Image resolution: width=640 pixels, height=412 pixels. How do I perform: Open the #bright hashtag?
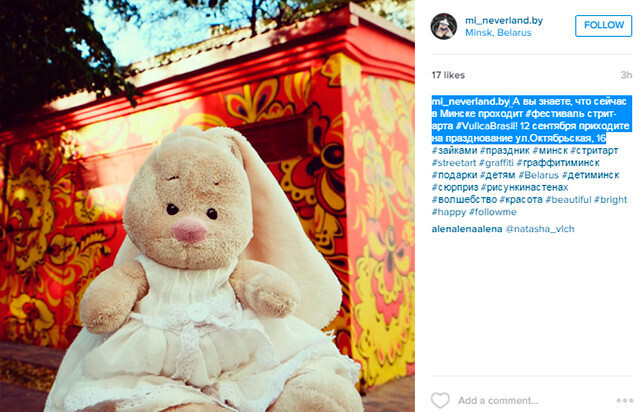pyautogui.click(x=610, y=200)
